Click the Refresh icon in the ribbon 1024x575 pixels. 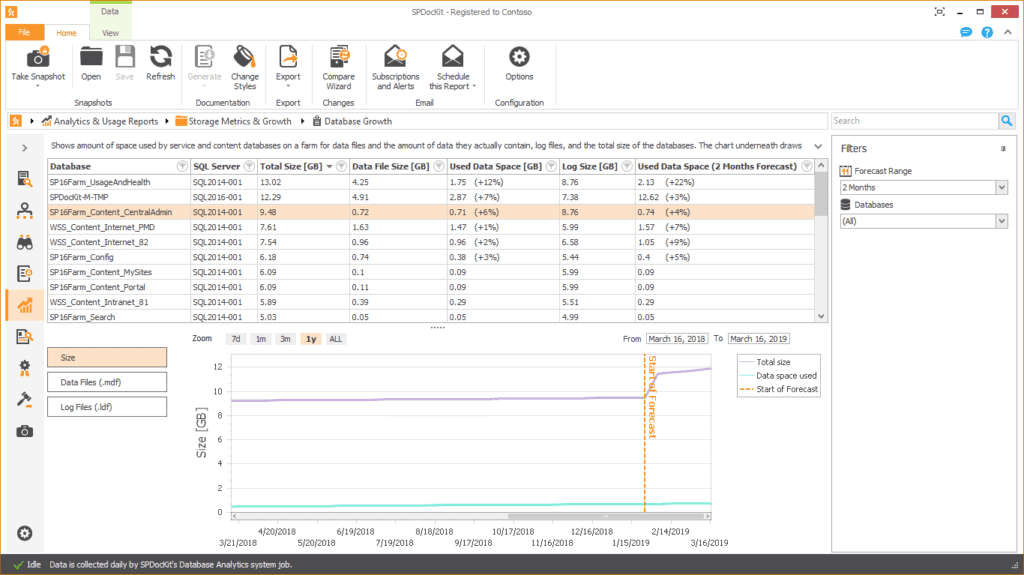(161, 58)
